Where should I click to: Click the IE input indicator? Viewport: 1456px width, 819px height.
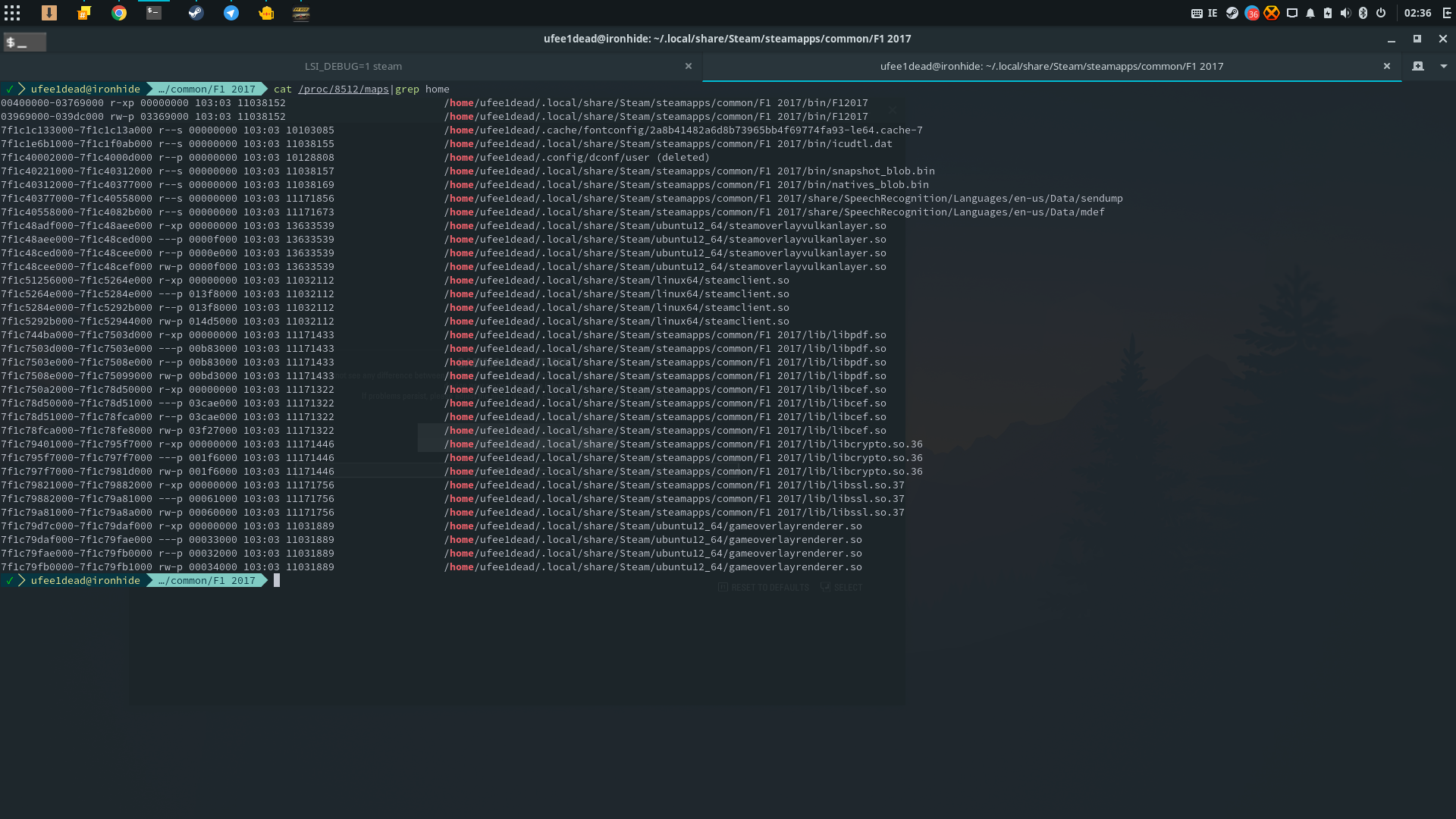1213,13
